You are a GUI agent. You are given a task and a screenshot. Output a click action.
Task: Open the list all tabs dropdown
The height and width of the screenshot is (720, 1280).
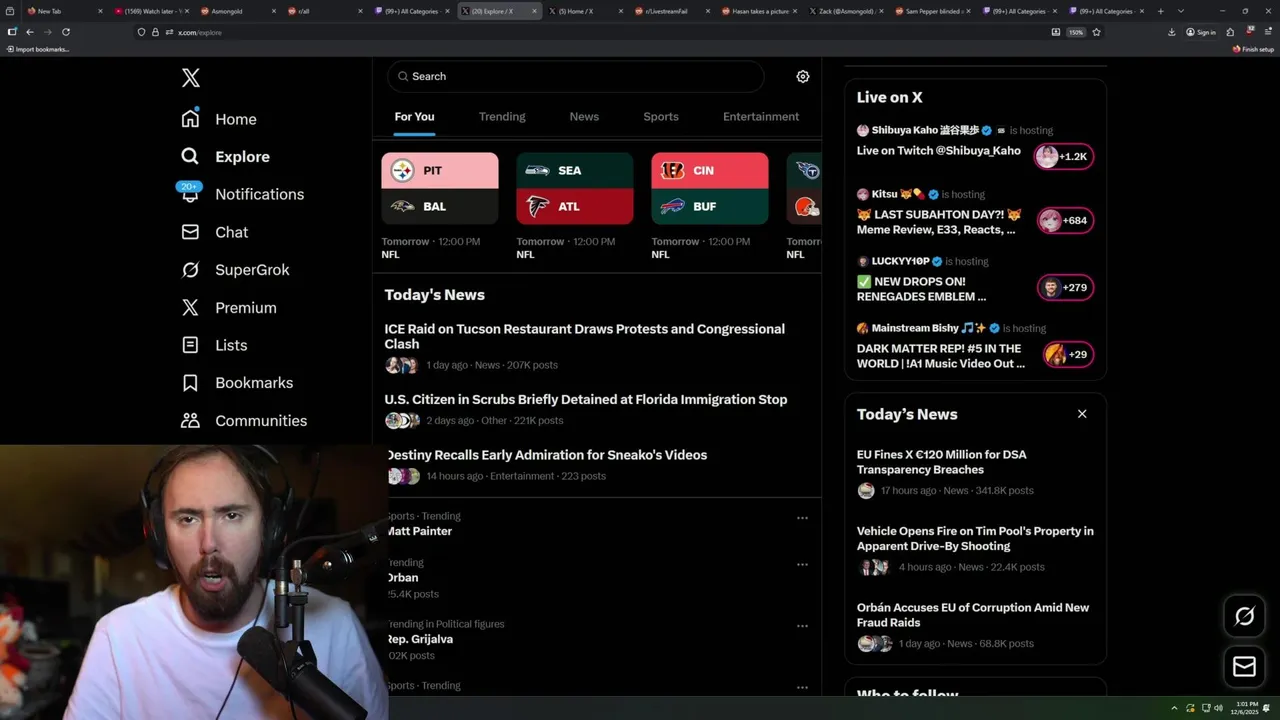coord(1180,11)
